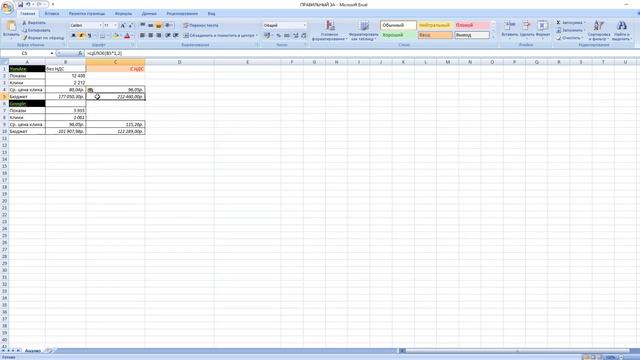Viewport: 640px width, 360px height.
Task: Click the paste options smart tag in C4
Action: tap(90, 90)
